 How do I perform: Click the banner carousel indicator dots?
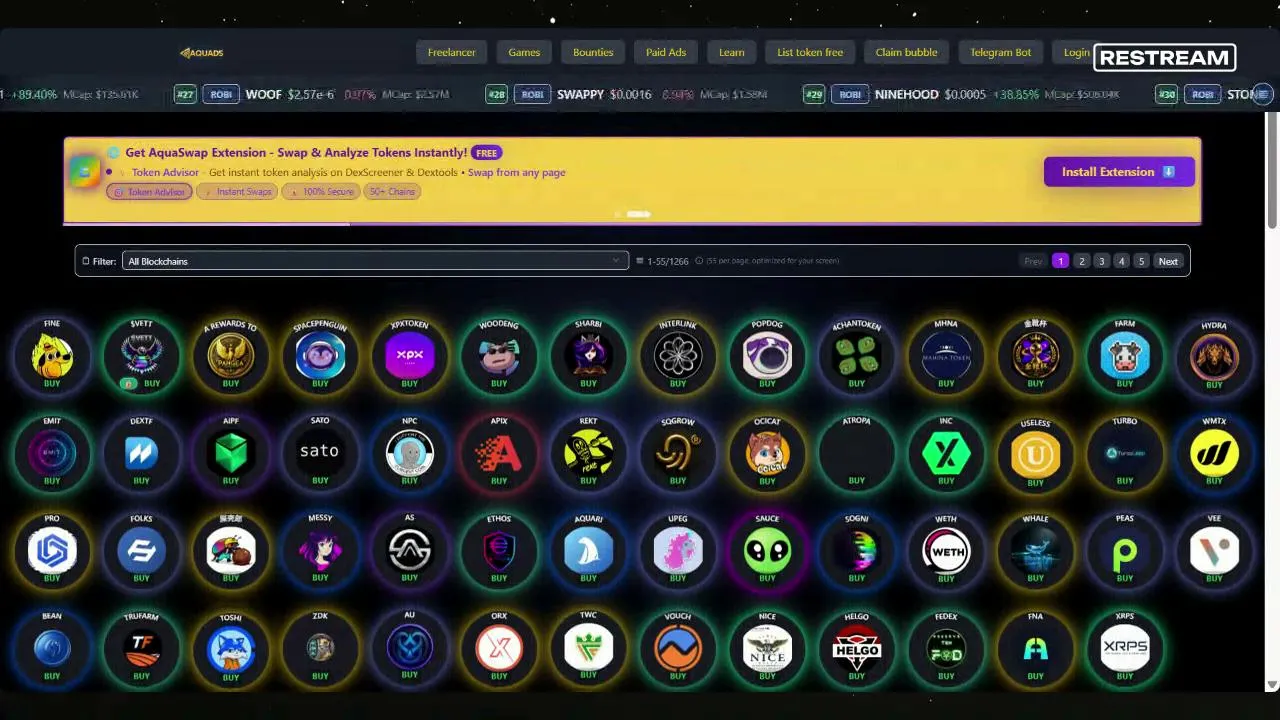[x=633, y=214]
